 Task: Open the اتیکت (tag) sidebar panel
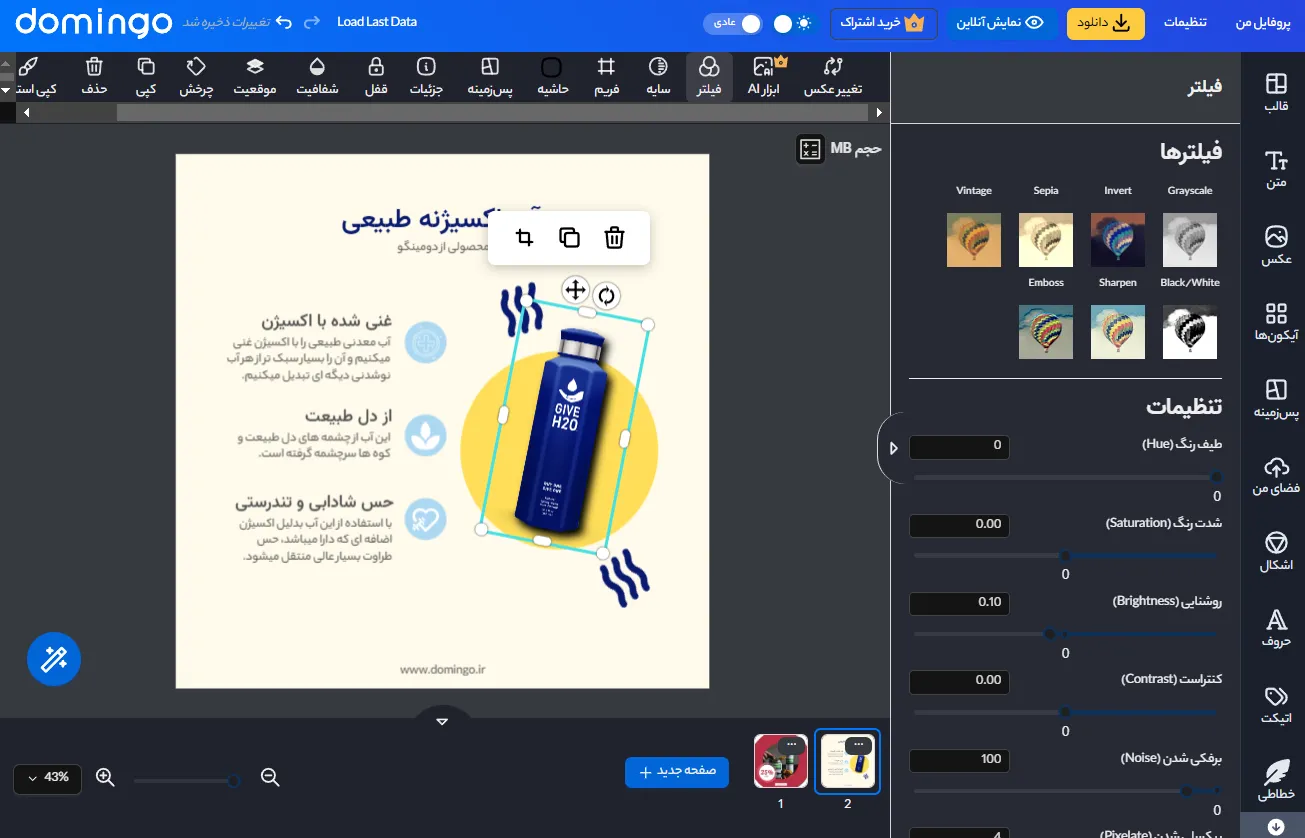pyautogui.click(x=1274, y=704)
